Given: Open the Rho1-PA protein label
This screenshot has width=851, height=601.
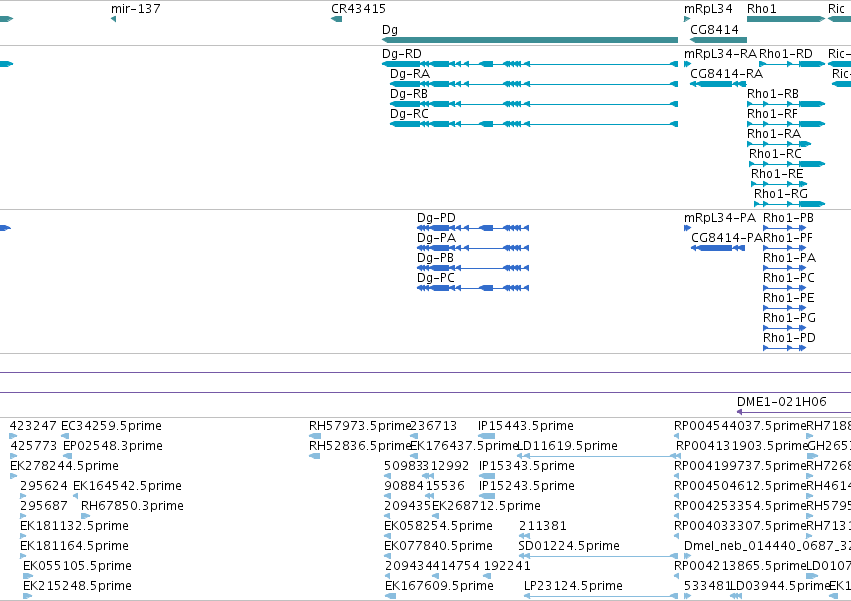Looking at the screenshot, I should click(790, 258).
